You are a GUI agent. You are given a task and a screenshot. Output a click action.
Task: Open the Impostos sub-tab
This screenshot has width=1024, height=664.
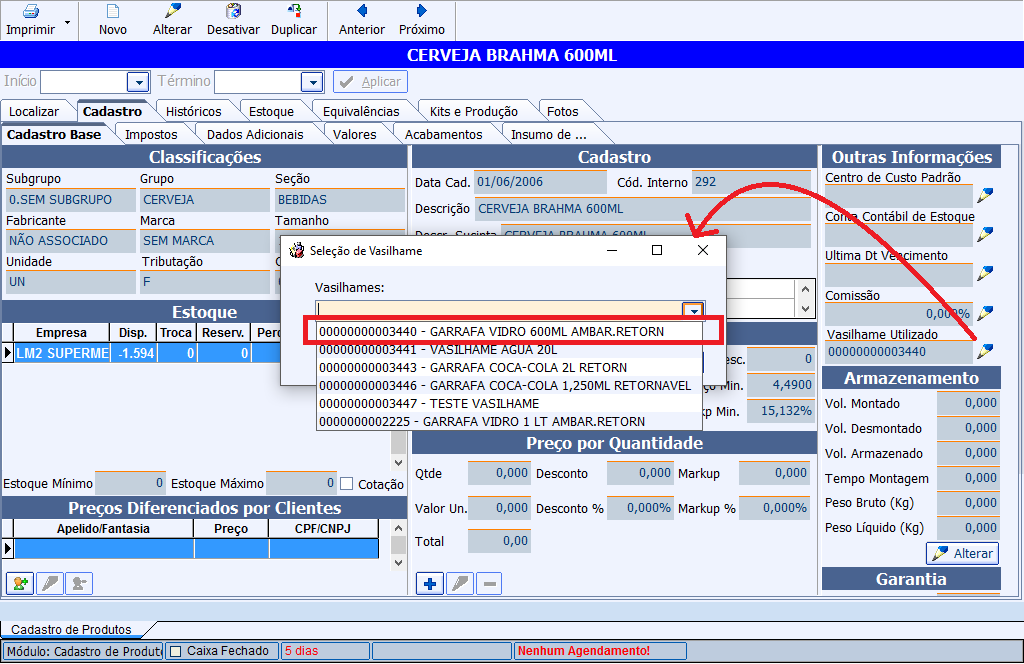point(151,134)
